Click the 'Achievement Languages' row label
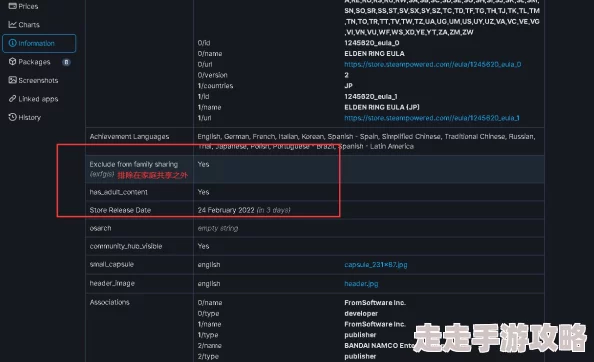594x362 pixels. (x=130, y=136)
